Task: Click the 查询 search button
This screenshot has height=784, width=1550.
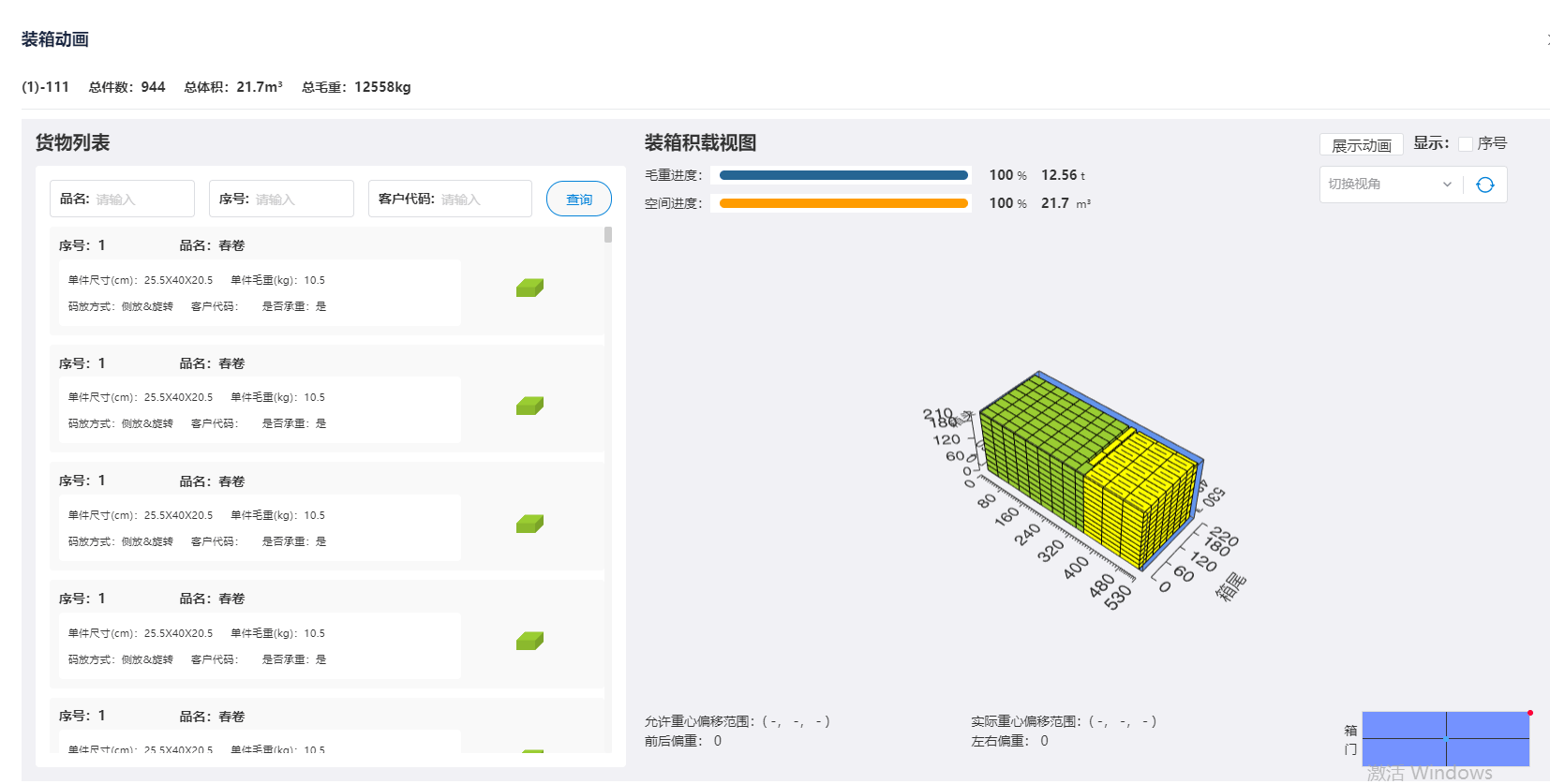Action: click(x=578, y=200)
